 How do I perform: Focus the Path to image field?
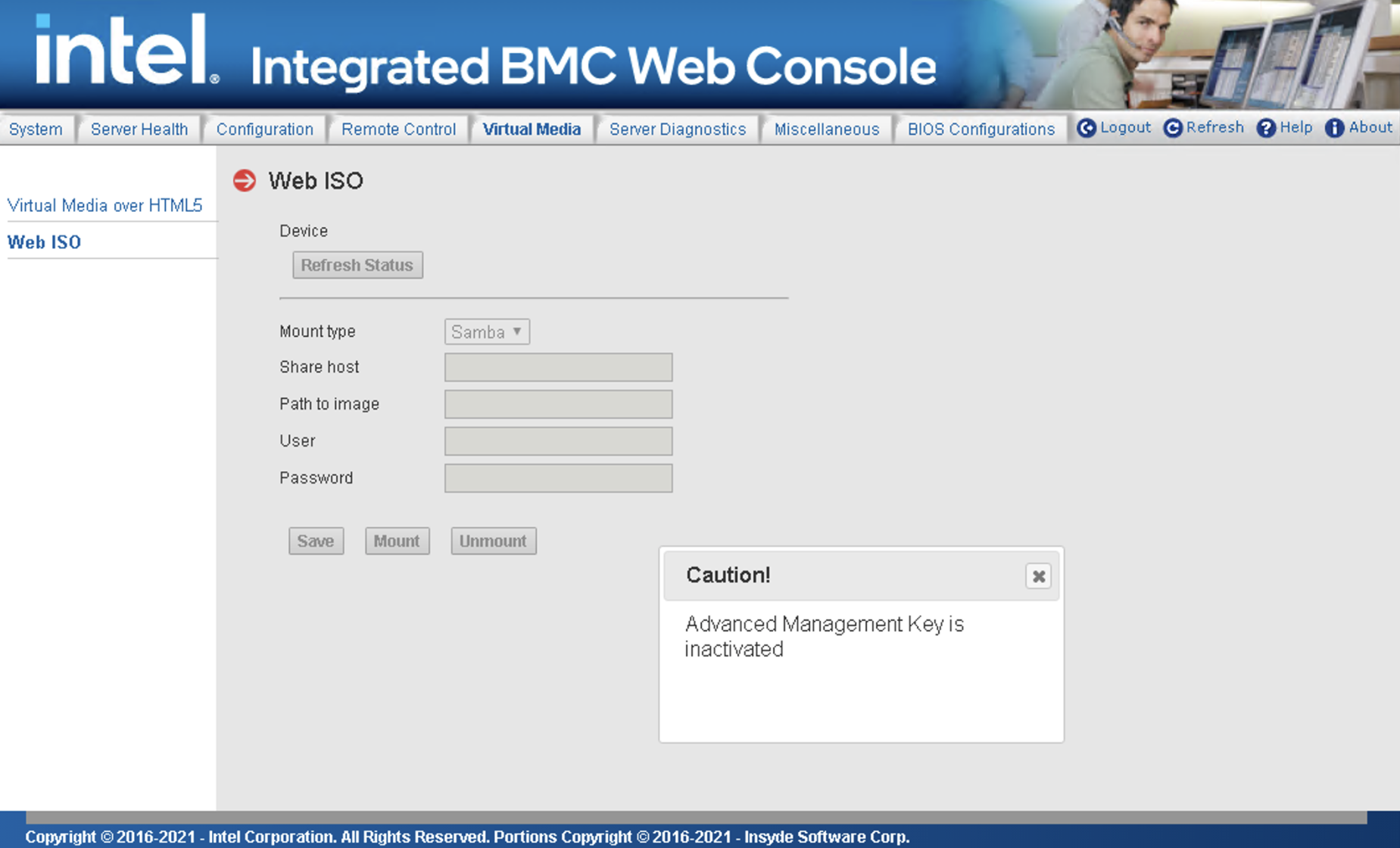(x=558, y=404)
